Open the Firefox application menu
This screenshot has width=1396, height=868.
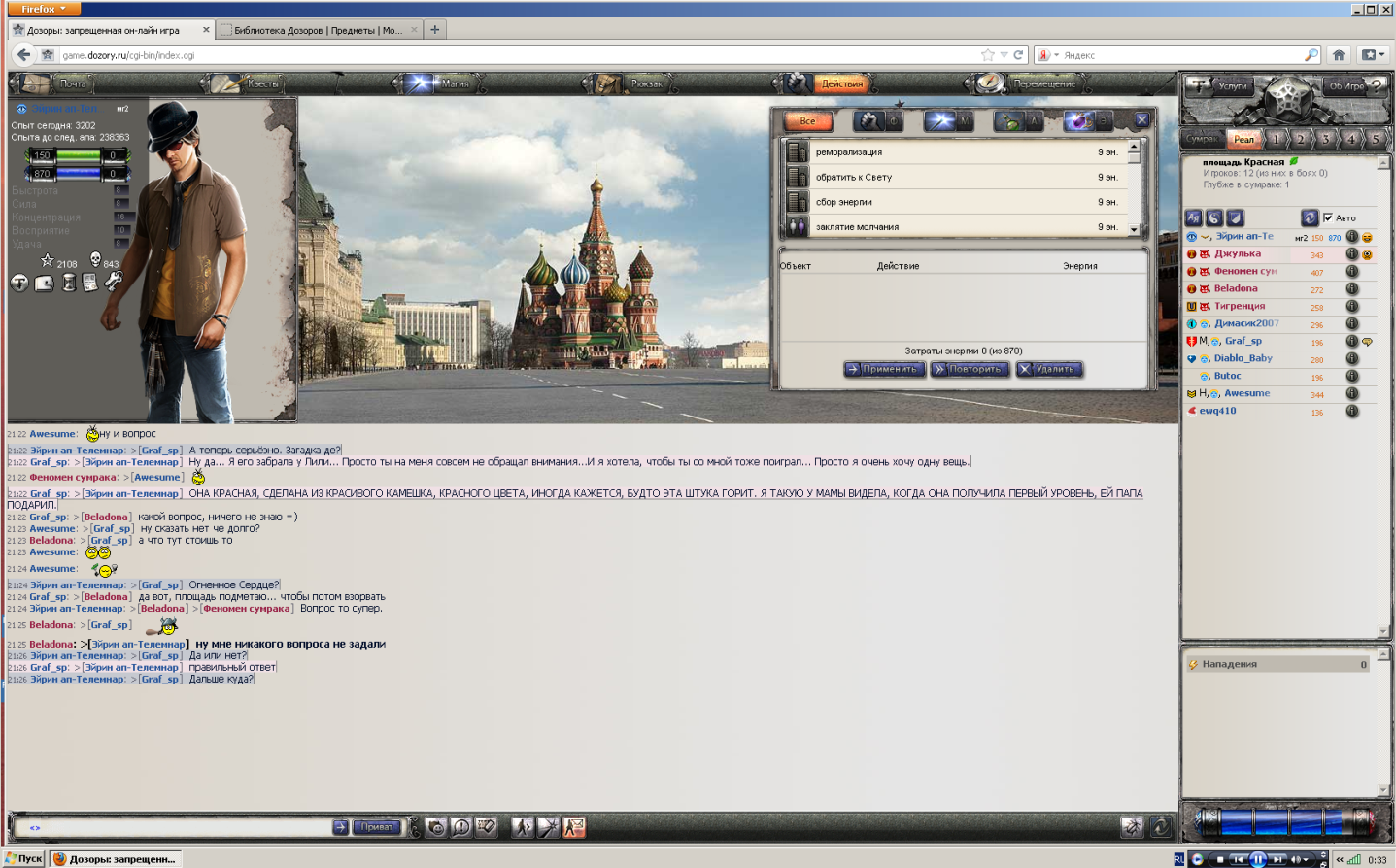[x=44, y=8]
